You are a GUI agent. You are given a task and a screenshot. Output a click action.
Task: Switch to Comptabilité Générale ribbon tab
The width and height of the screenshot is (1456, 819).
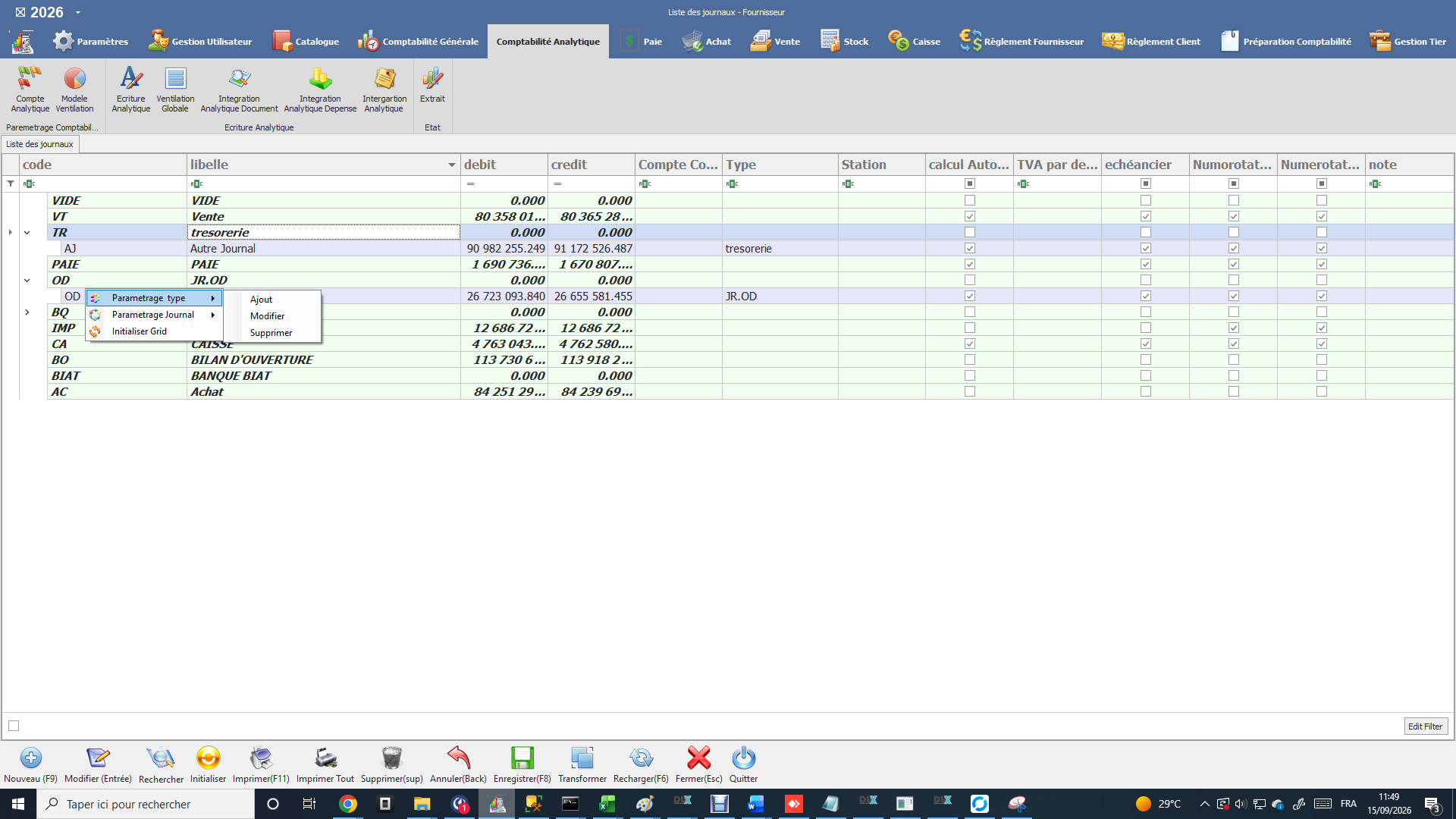click(419, 41)
